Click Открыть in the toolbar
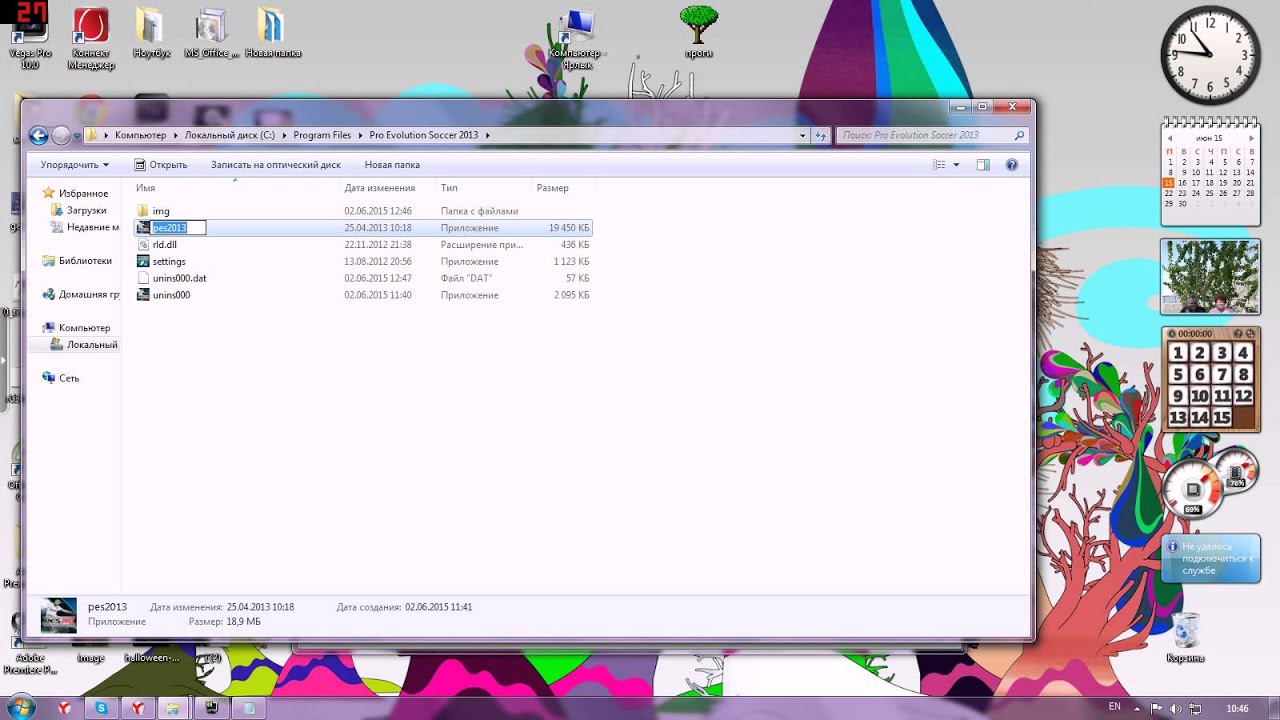 (161, 165)
